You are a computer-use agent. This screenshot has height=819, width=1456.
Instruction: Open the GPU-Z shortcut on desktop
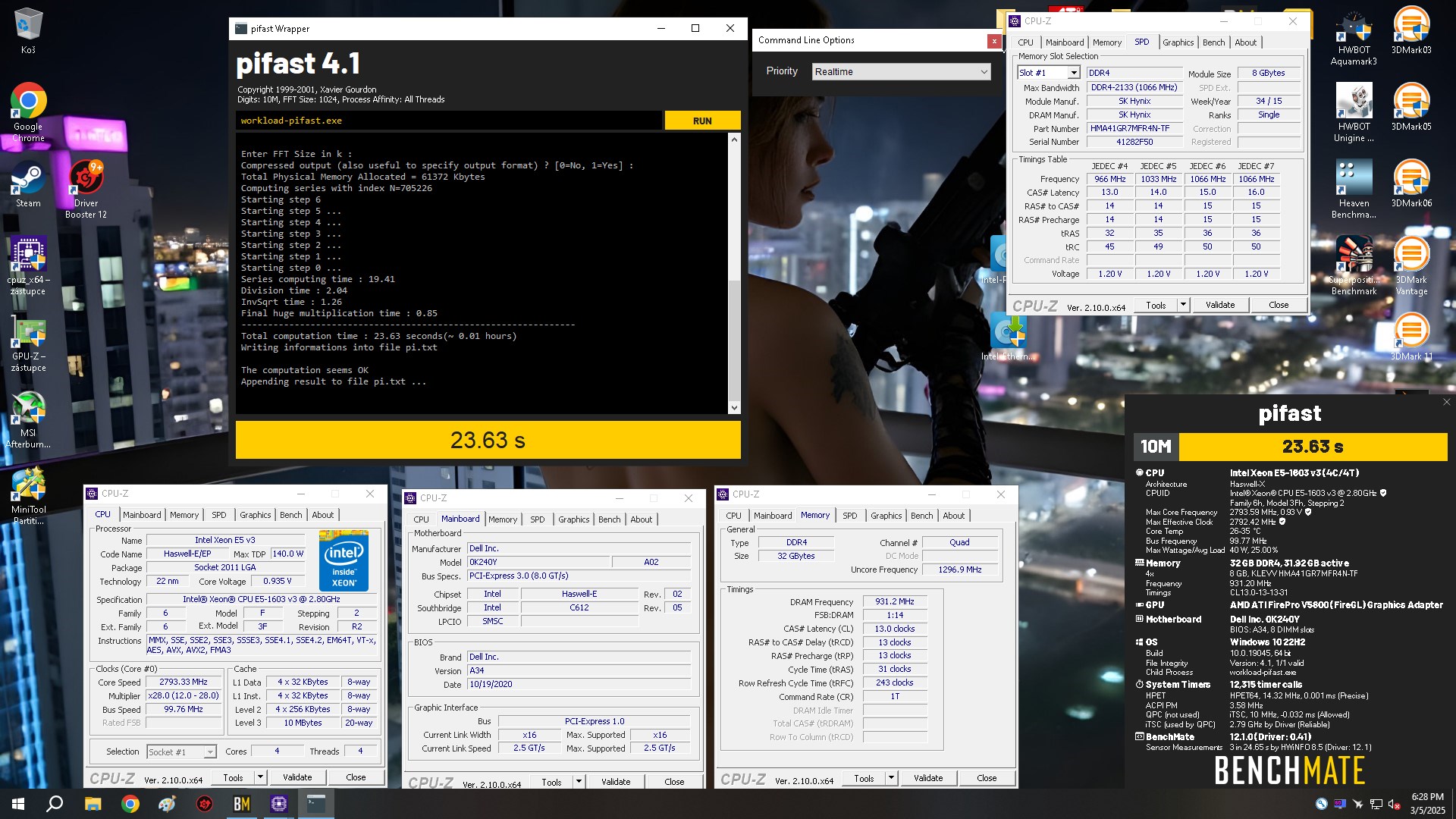28,343
